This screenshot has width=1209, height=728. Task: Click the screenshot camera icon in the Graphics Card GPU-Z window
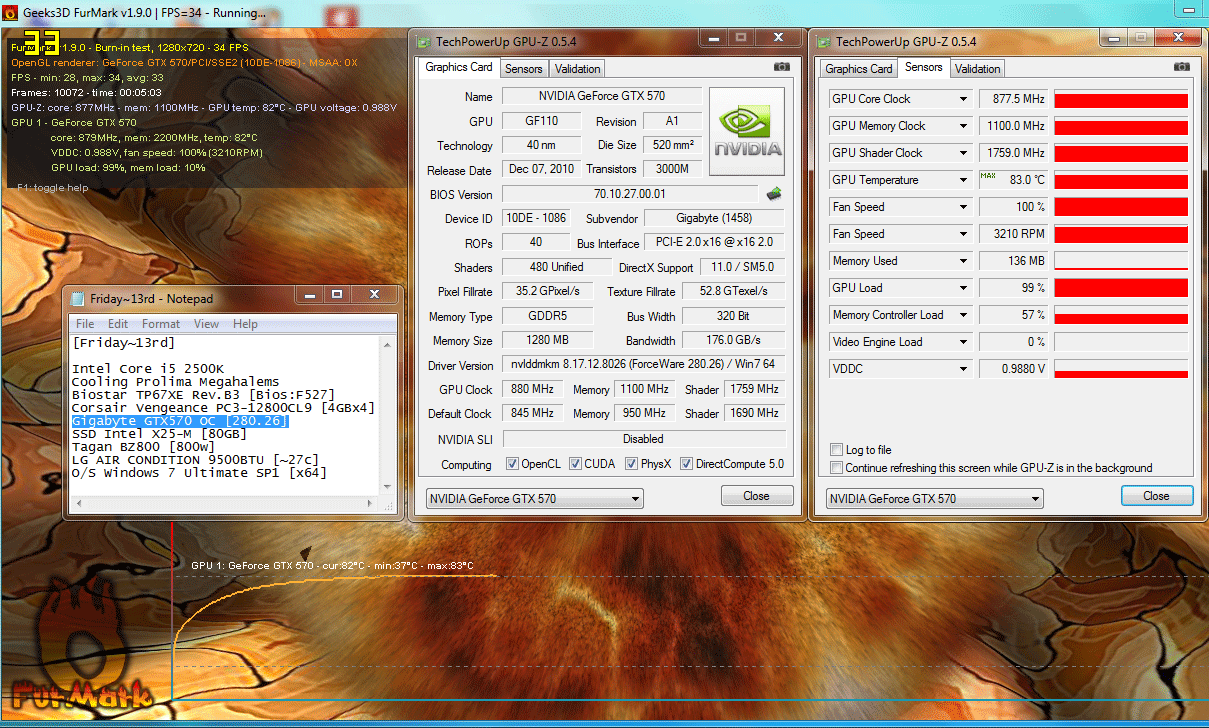[781, 67]
